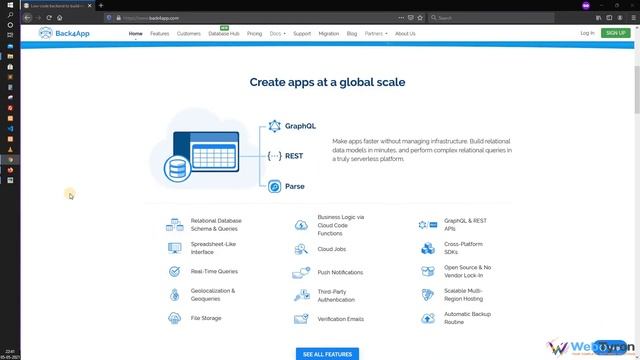Screen dimensions: 640x360
Task: Expand the Docs dropdown menu
Action: click(x=278, y=33)
